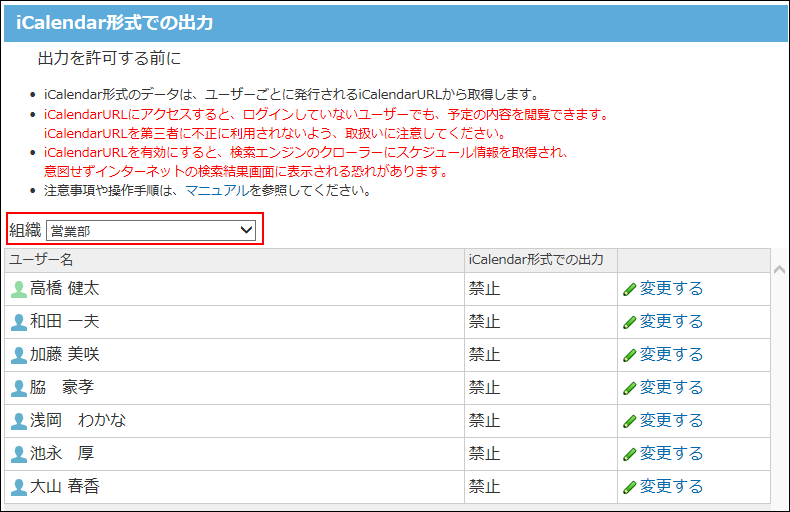This screenshot has height=512, width=790.
Task: Open the マニュアル link
Action: pyautogui.click(x=217, y=190)
